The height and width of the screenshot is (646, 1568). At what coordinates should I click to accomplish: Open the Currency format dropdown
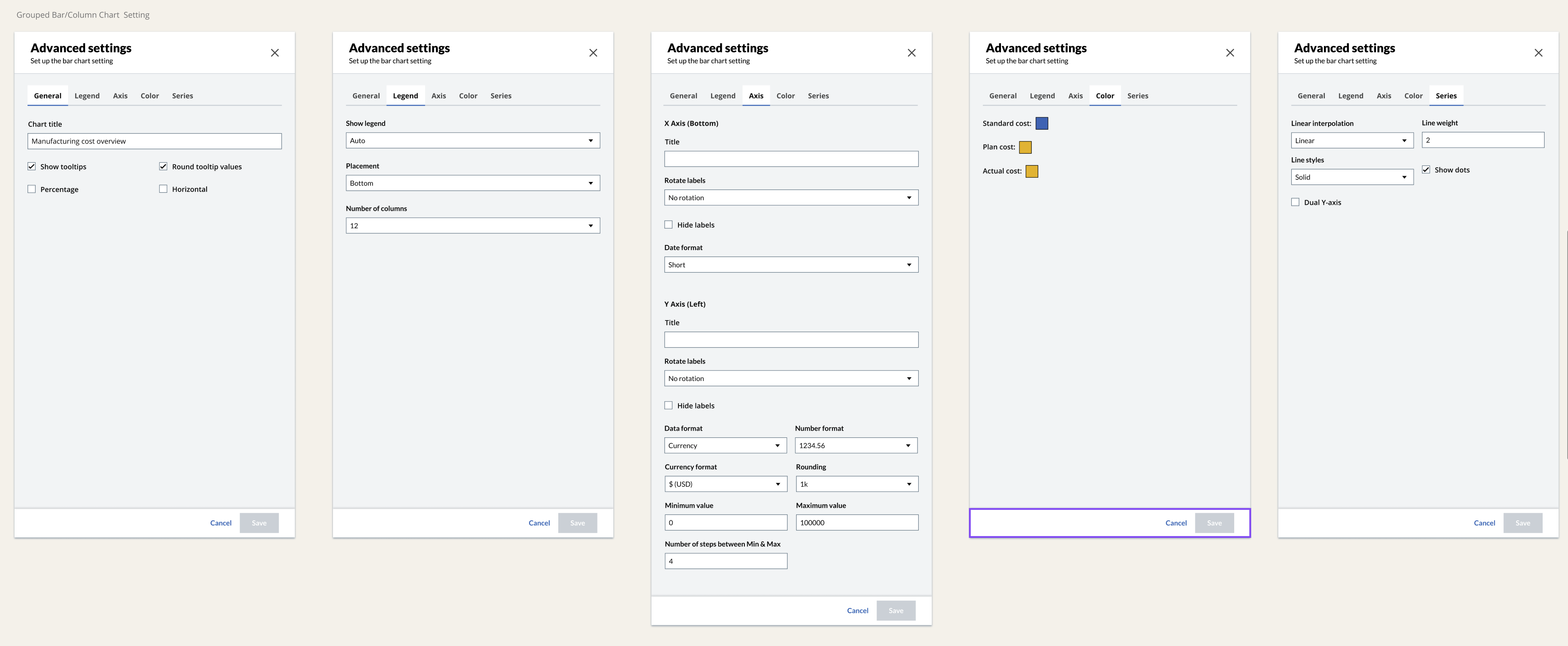coord(725,483)
